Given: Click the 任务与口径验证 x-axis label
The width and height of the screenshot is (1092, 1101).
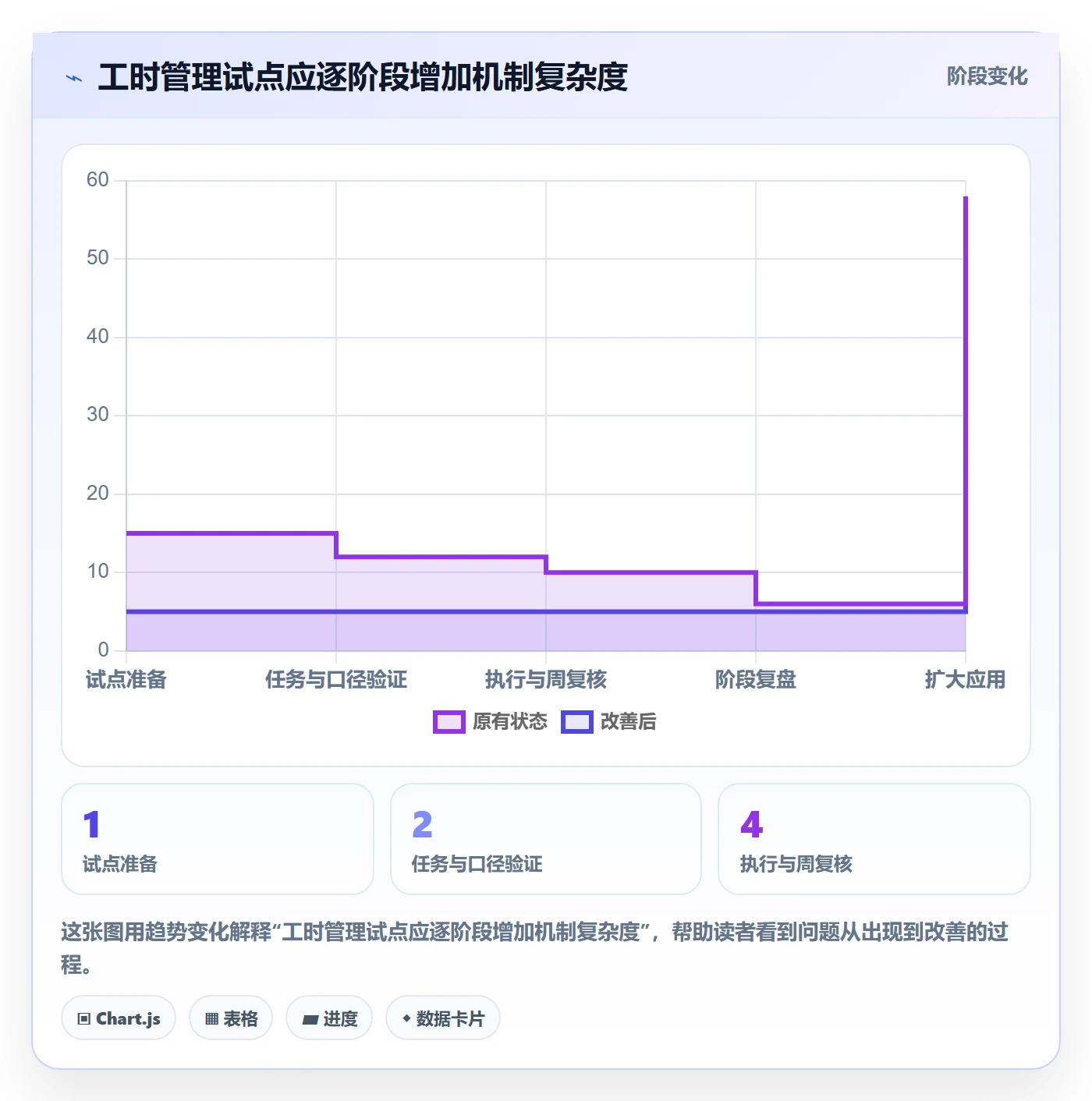Looking at the screenshot, I should click(x=336, y=680).
